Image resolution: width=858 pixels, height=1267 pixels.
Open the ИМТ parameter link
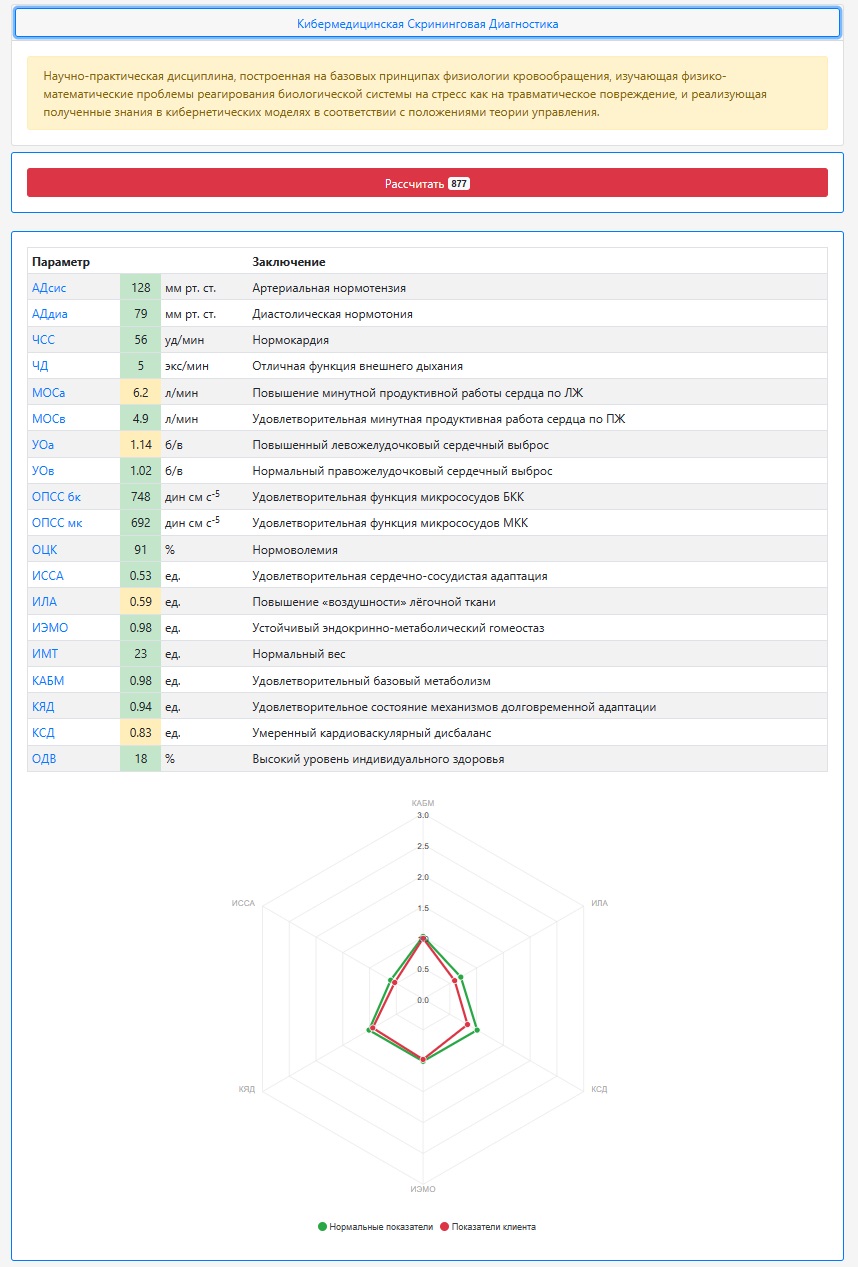[44, 654]
